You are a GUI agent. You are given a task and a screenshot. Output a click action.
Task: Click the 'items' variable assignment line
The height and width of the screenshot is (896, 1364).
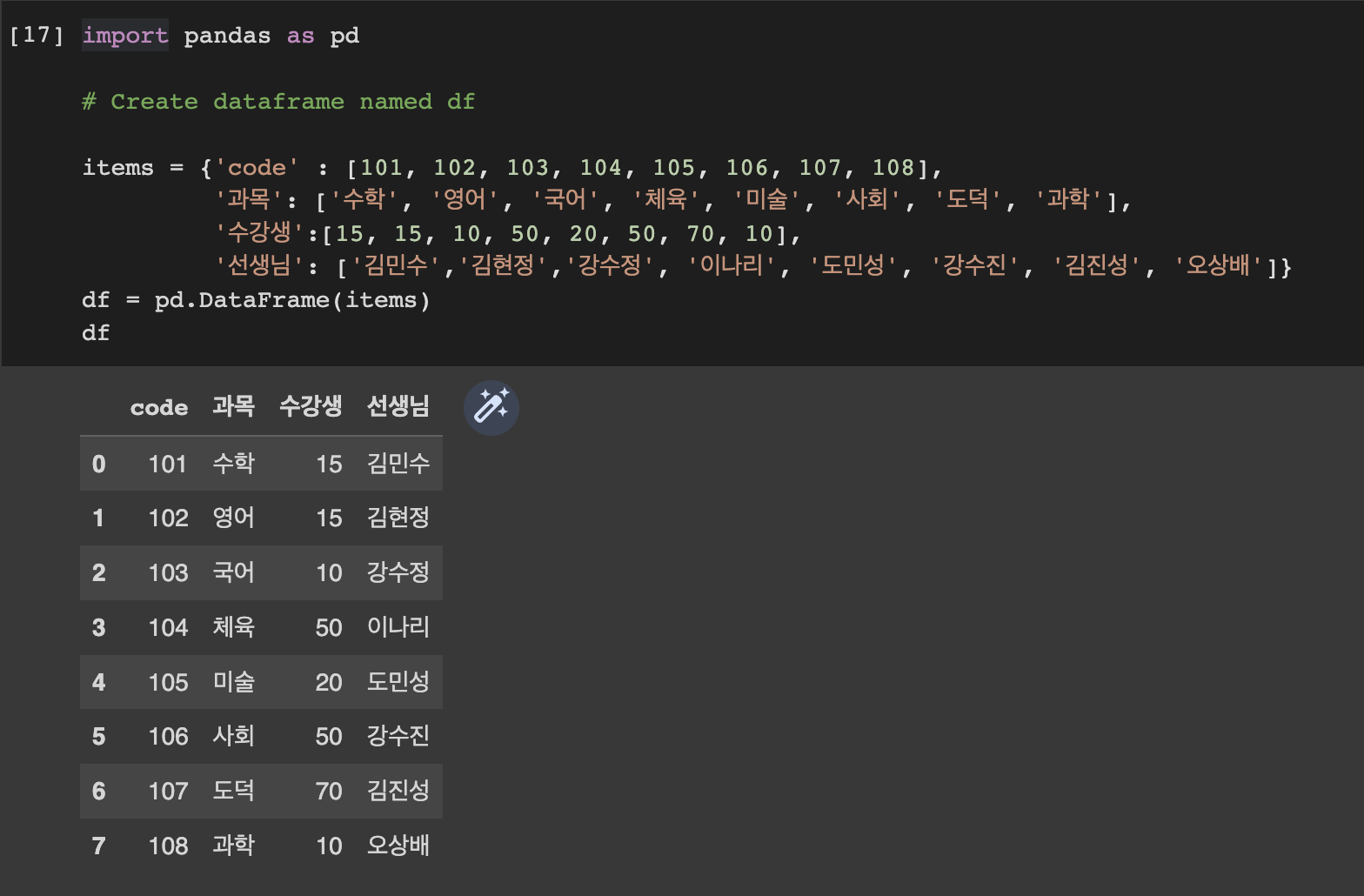[512, 168]
